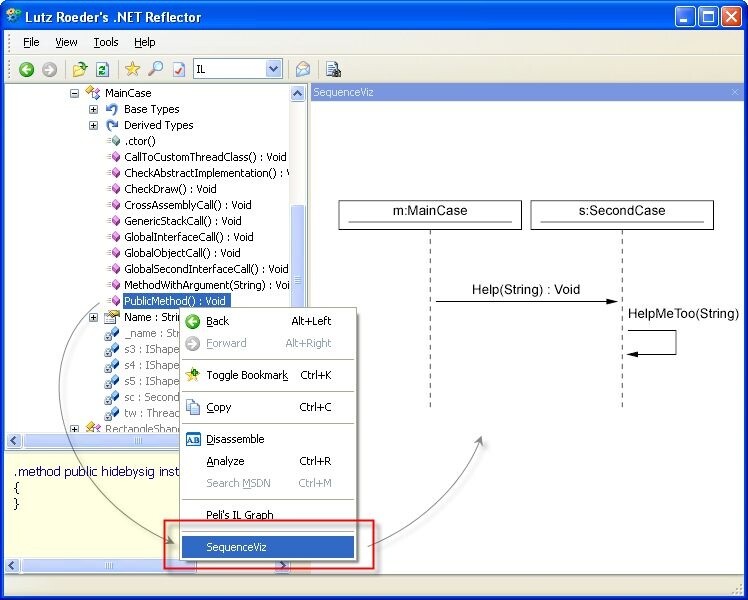748x600 pixels.
Task: Select GenericStackCall() : Void method
Action: click(183, 221)
